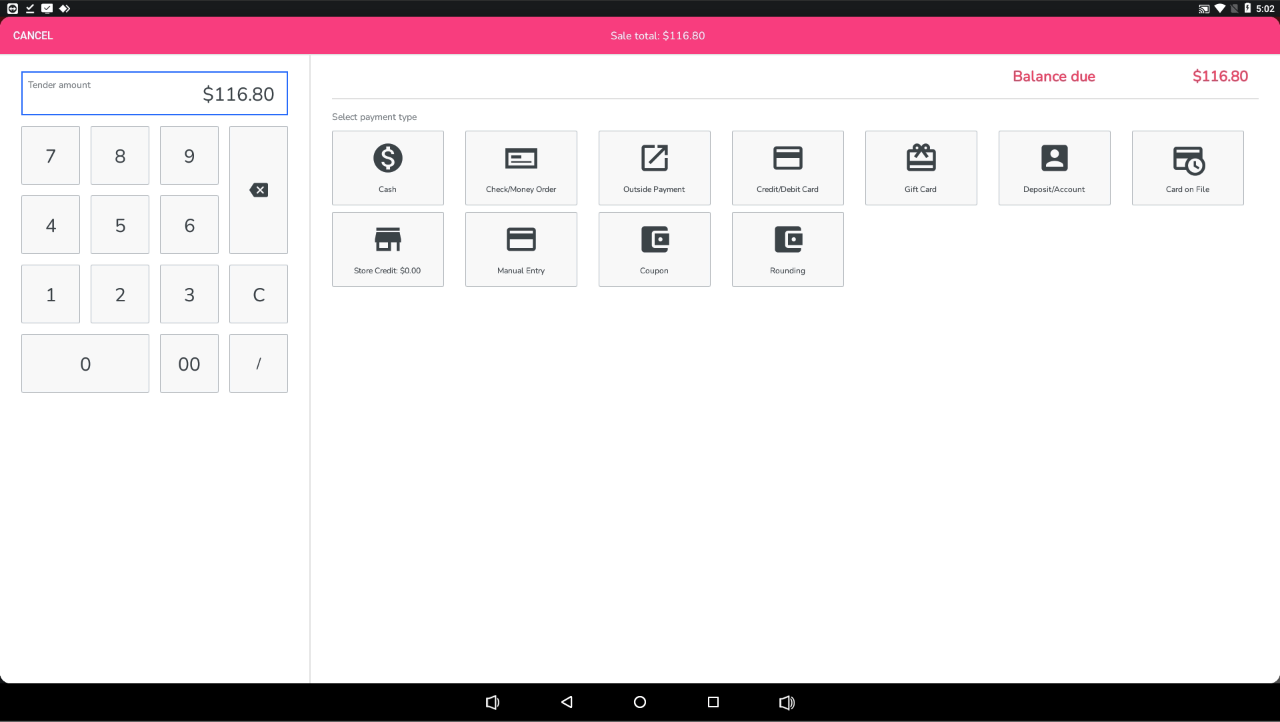This screenshot has width=1280, height=722.
Task: Select Deposit/Account payment type
Action: click(x=1054, y=168)
